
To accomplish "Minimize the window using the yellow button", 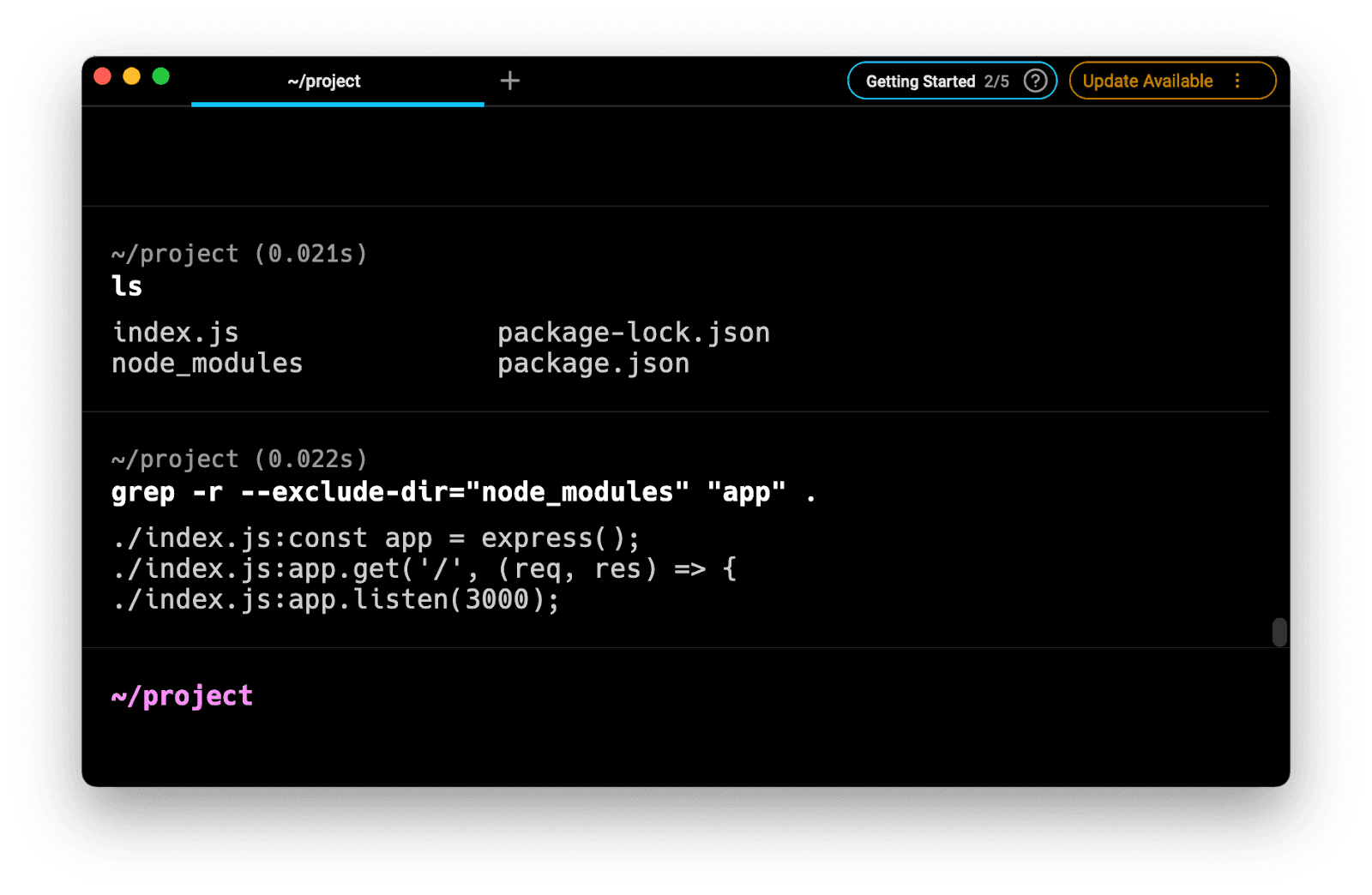I will click(131, 76).
